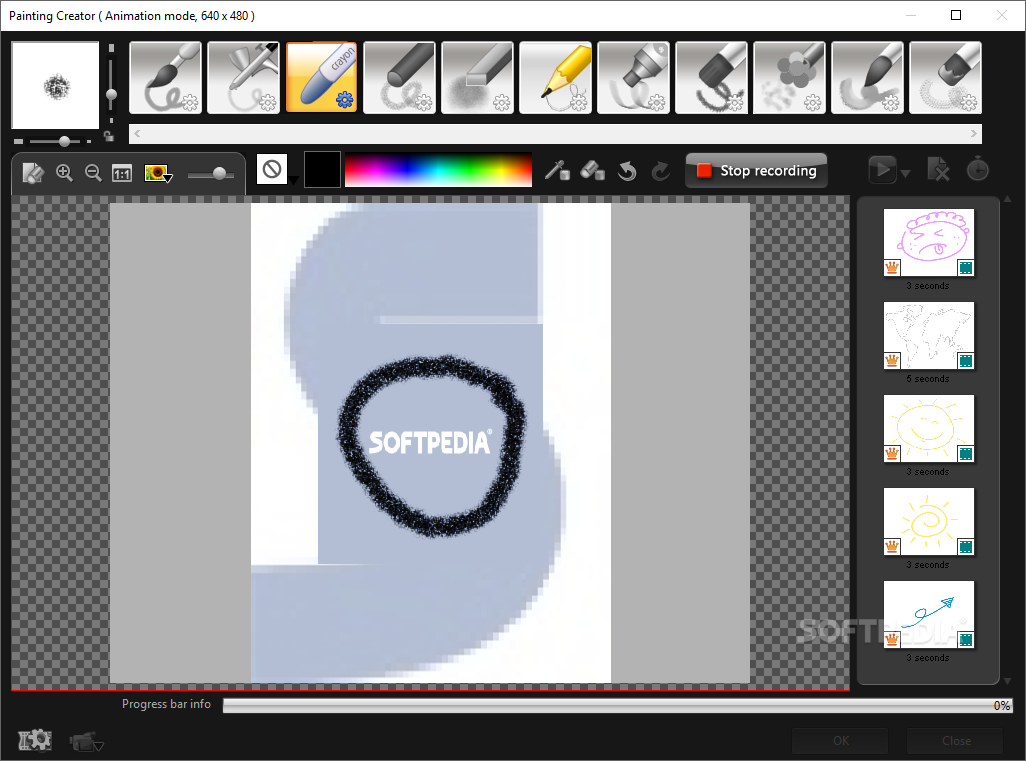
Task: Click Stop recording button
Action: [x=756, y=171]
